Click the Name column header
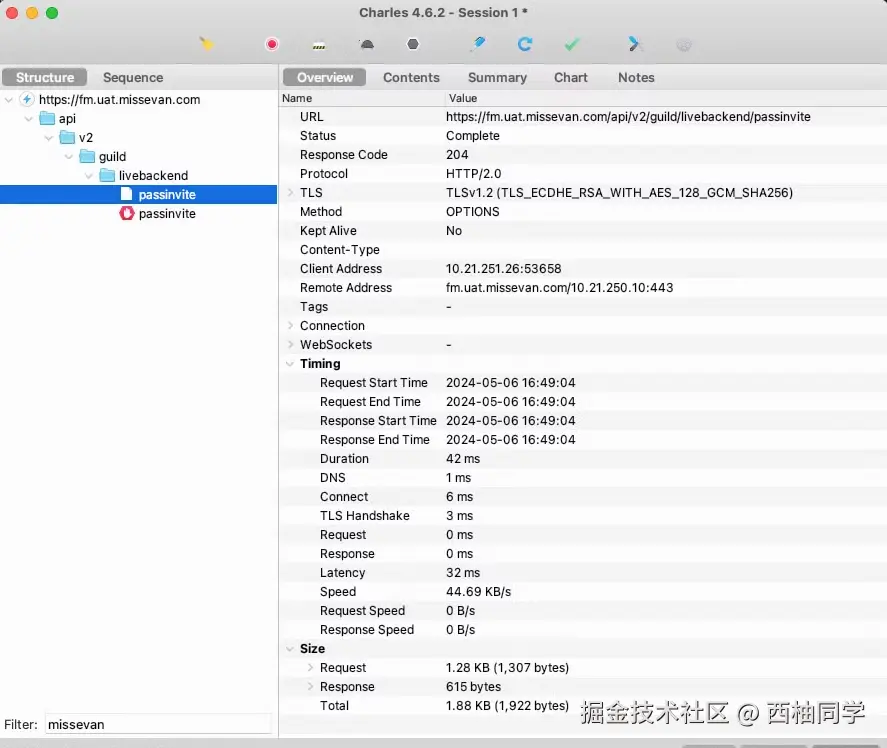 (297, 98)
